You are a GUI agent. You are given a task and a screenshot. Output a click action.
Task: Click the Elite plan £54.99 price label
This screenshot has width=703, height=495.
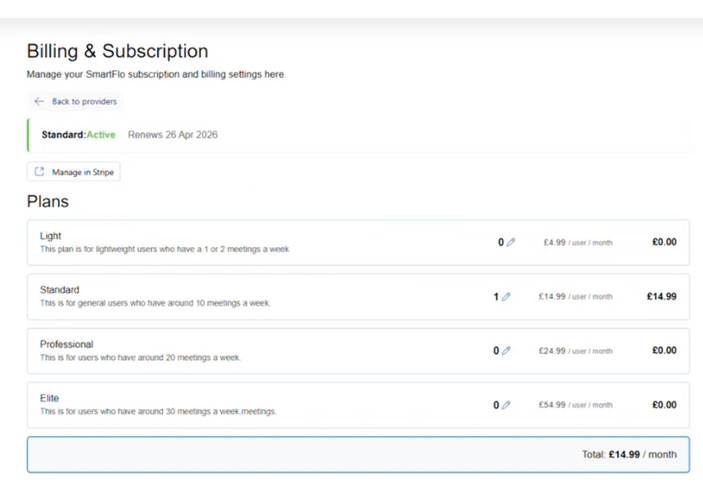point(575,405)
